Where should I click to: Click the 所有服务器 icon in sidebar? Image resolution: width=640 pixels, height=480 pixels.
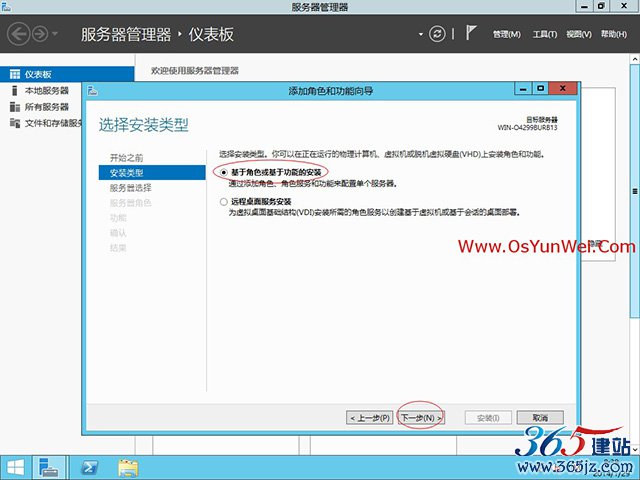pos(15,107)
